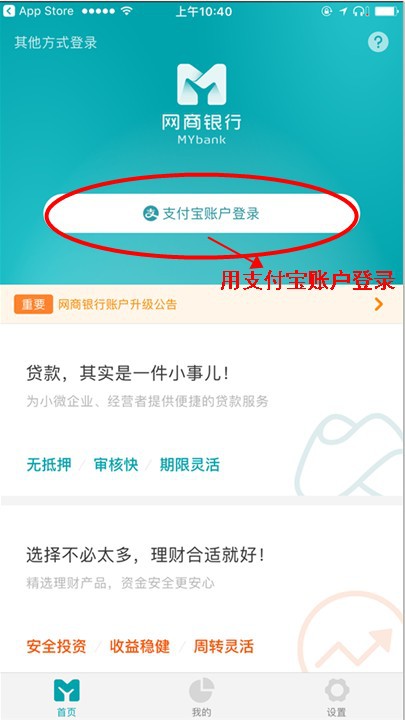Open 网商银行账户升级公告 notice

coord(118,304)
